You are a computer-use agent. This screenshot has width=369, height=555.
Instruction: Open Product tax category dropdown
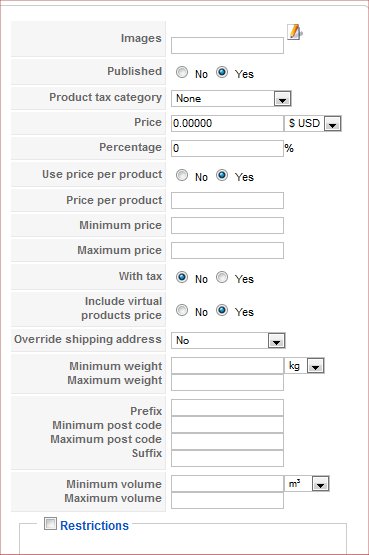pyautogui.click(x=231, y=98)
